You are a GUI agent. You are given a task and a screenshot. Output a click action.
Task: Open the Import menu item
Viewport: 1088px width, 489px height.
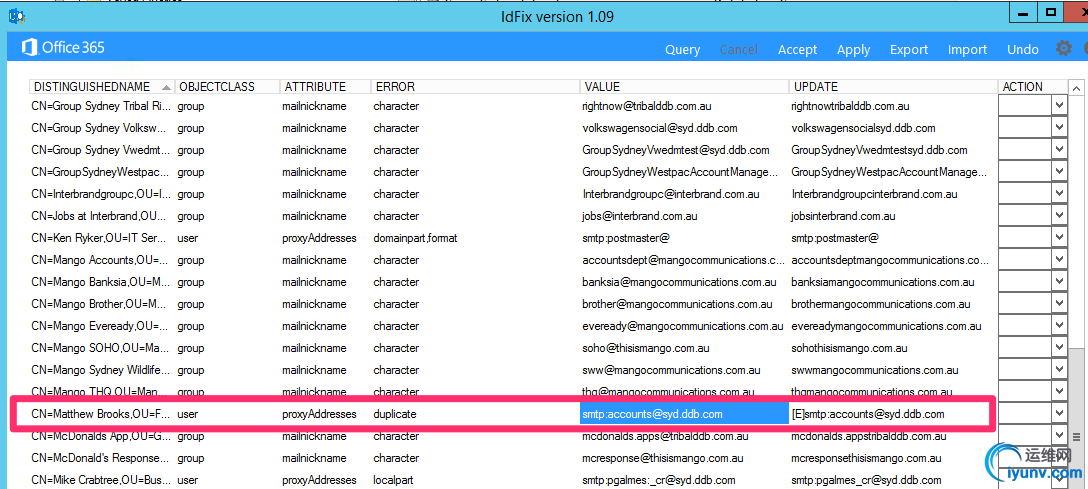[967, 49]
